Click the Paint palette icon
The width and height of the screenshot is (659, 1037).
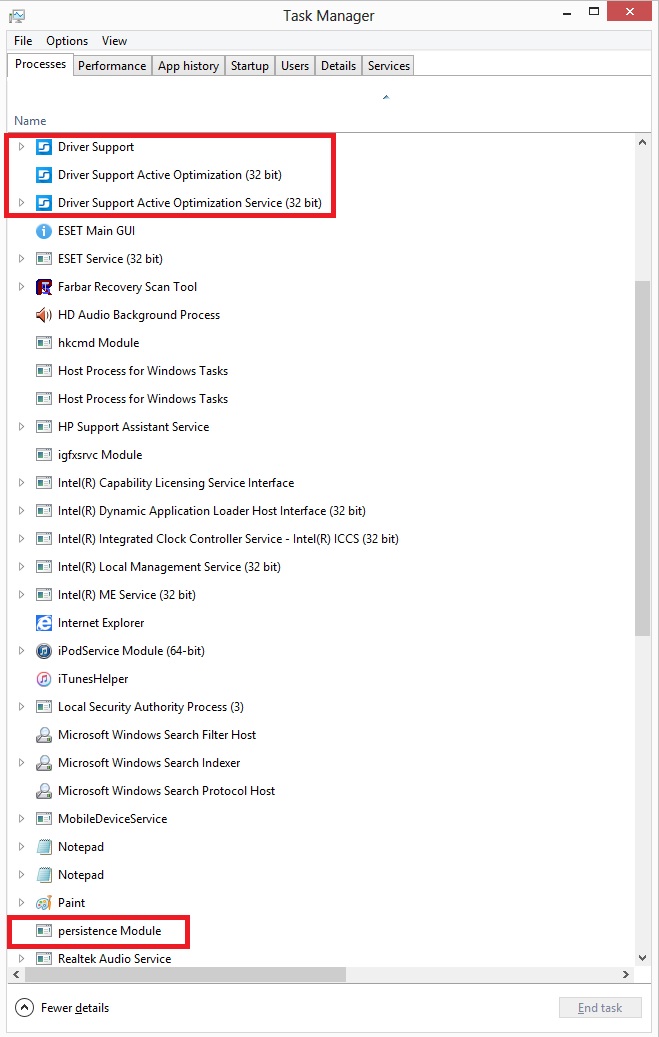click(x=44, y=902)
